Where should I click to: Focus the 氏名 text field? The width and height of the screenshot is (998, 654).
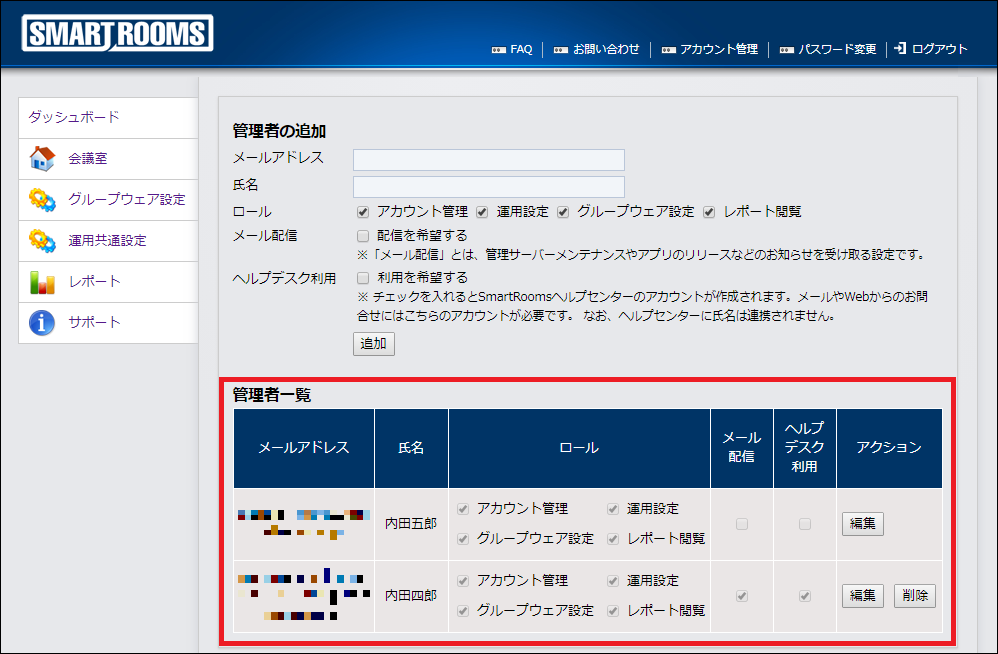tap(489, 187)
